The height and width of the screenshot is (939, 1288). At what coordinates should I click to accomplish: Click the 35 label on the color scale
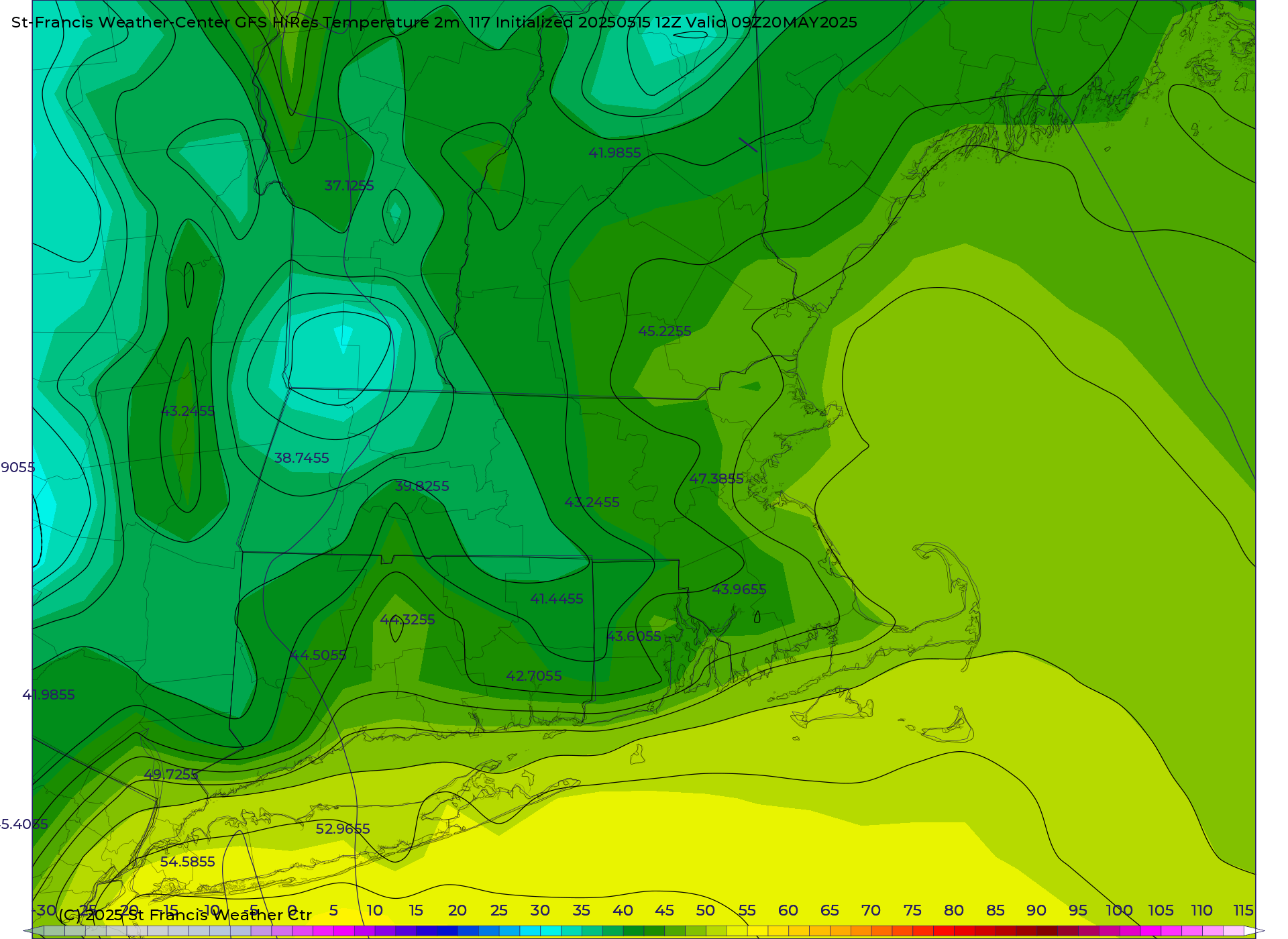tap(581, 910)
